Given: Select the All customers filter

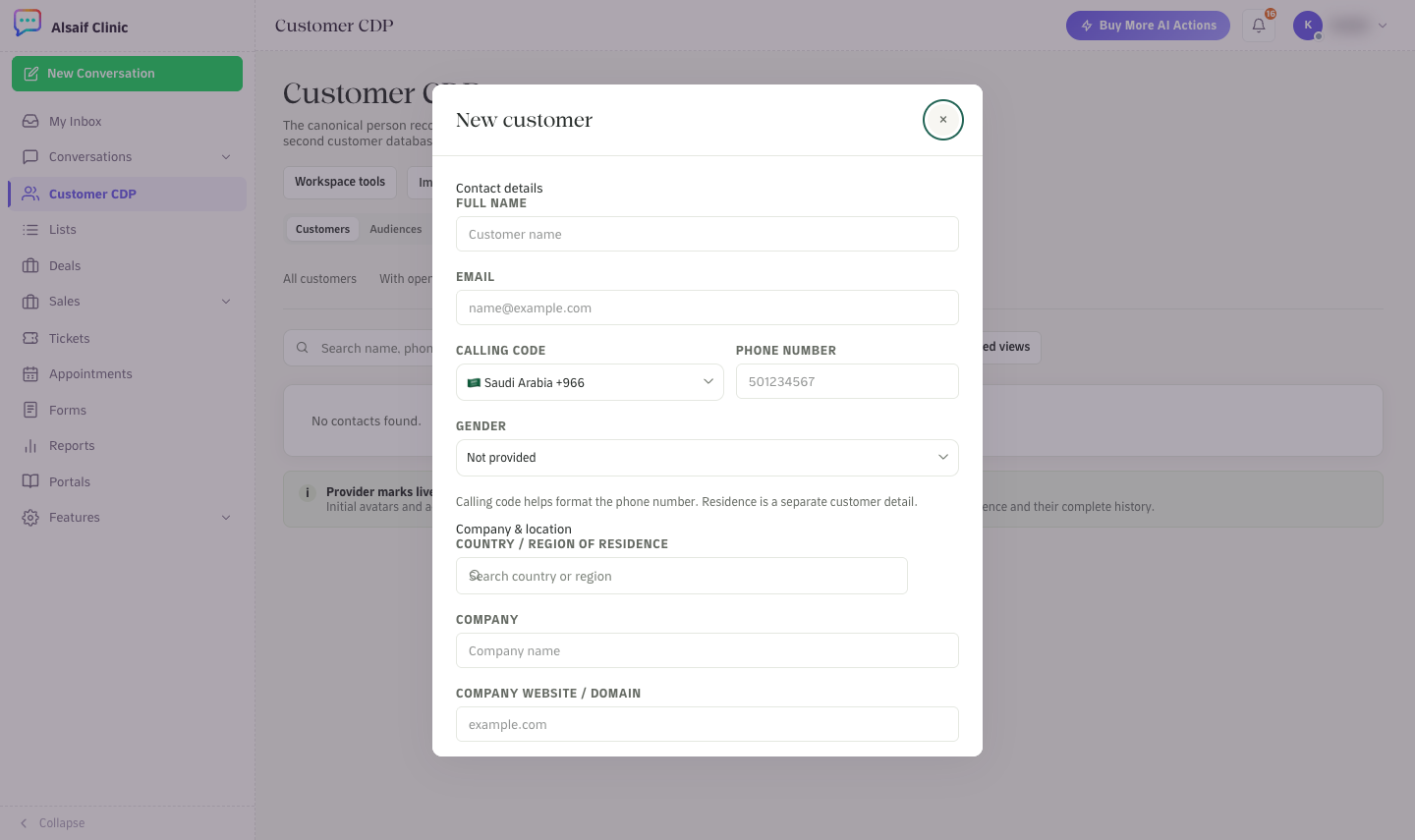Looking at the screenshot, I should pos(319,279).
